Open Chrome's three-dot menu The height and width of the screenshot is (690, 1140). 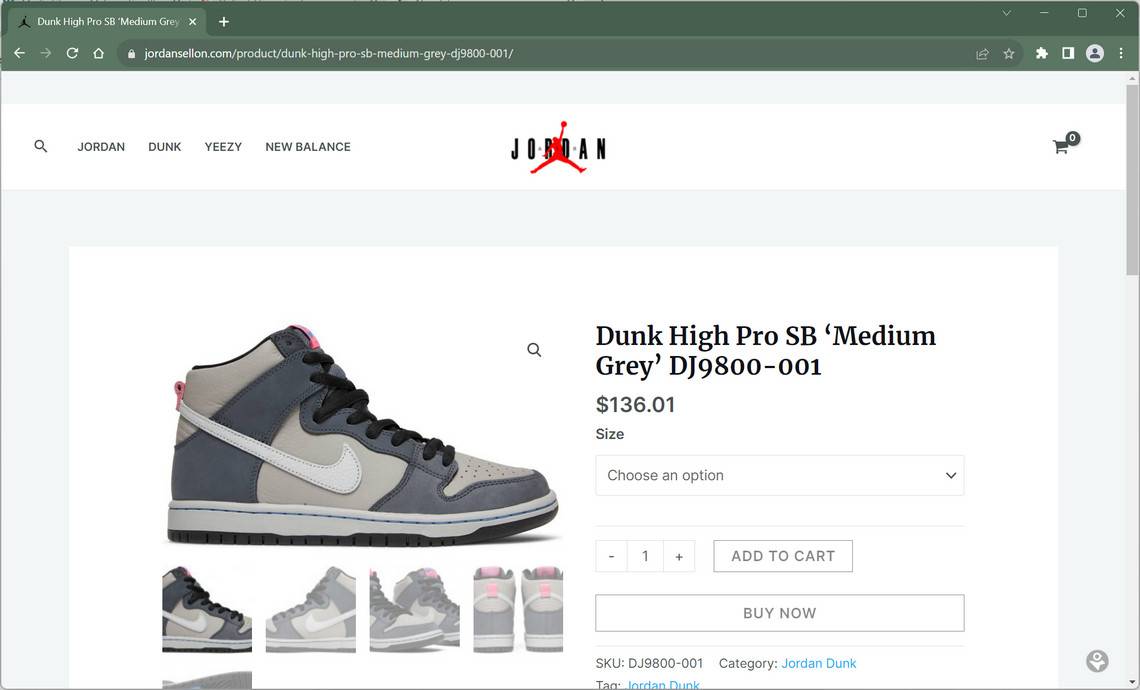tap(1121, 53)
